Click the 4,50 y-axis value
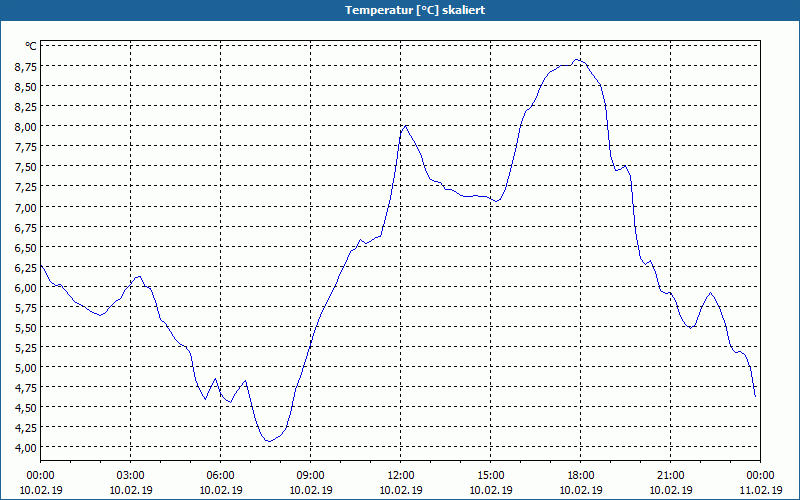 point(27,408)
